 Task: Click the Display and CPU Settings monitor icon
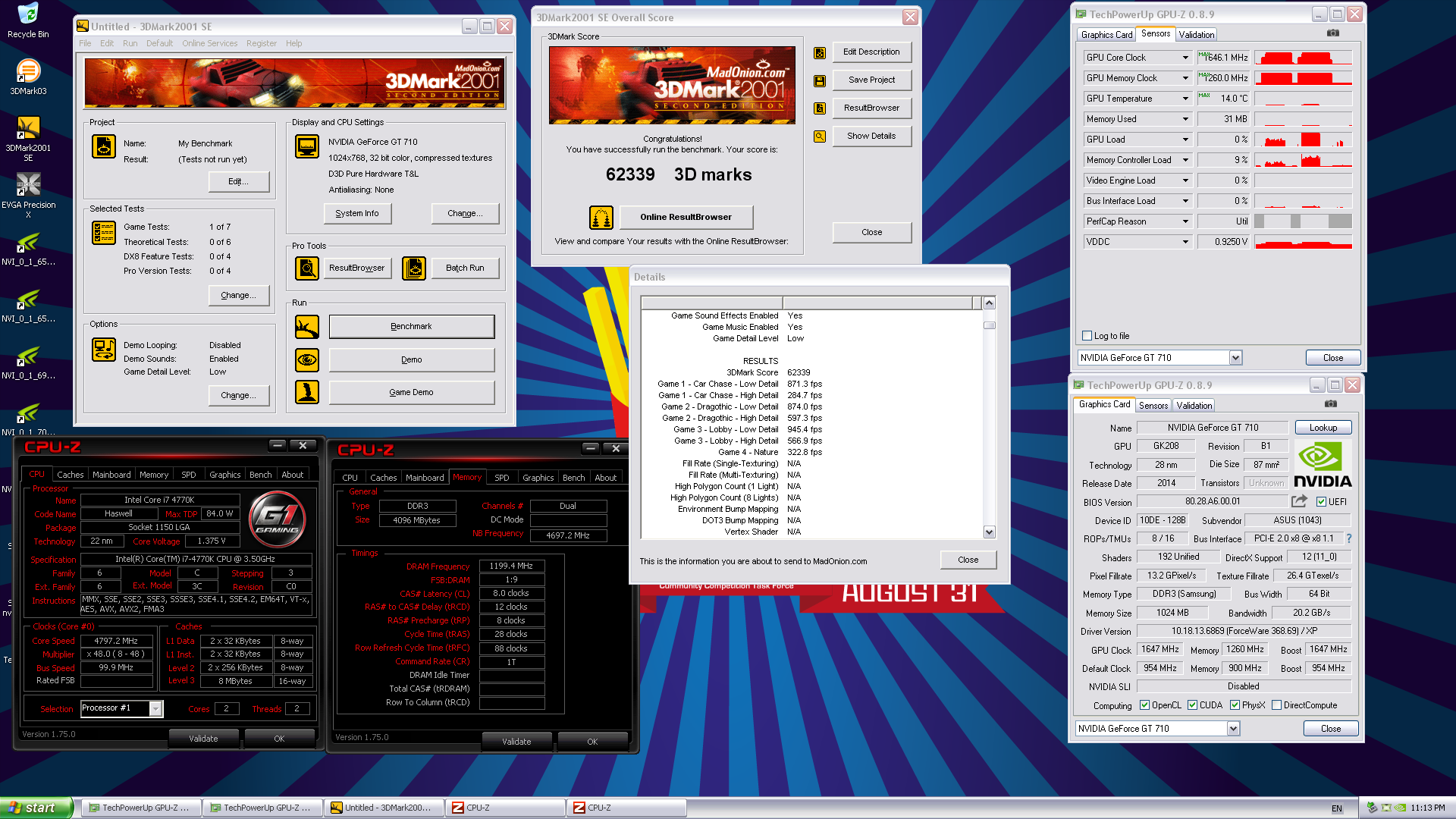[x=307, y=146]
